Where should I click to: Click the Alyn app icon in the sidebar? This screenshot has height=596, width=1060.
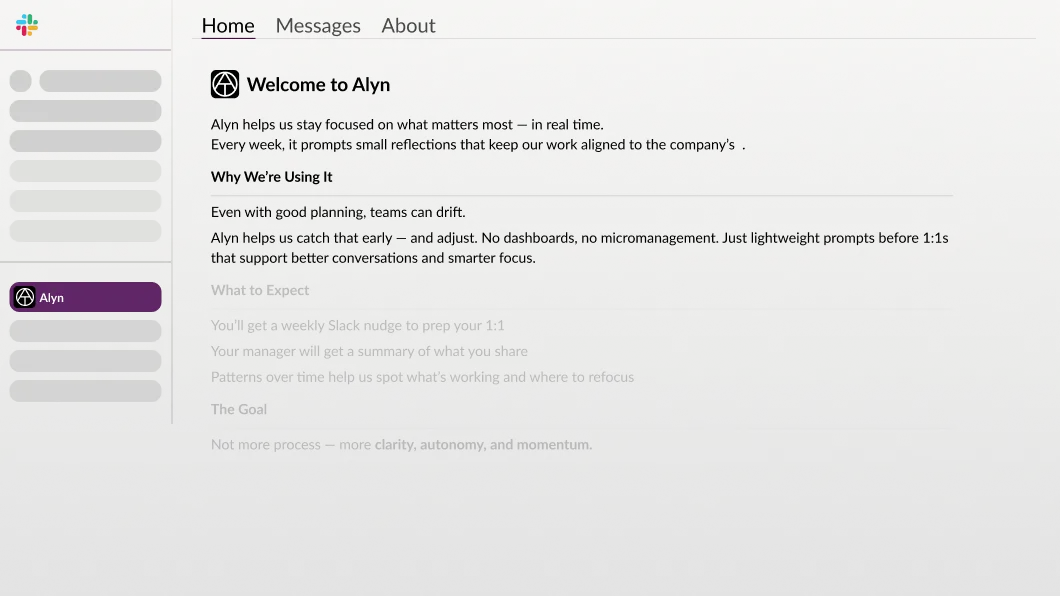[x=25, y=297]
